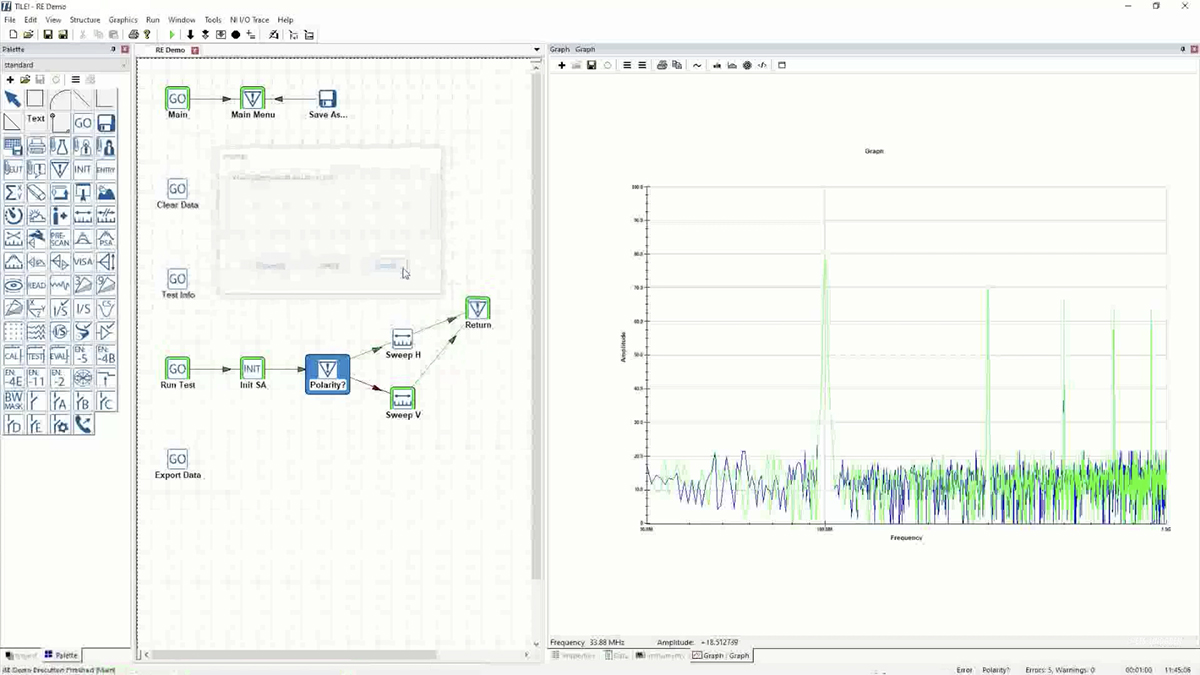Switch to the Graph / Graph tab
The image size is (1200, 675).
point(720,655)
